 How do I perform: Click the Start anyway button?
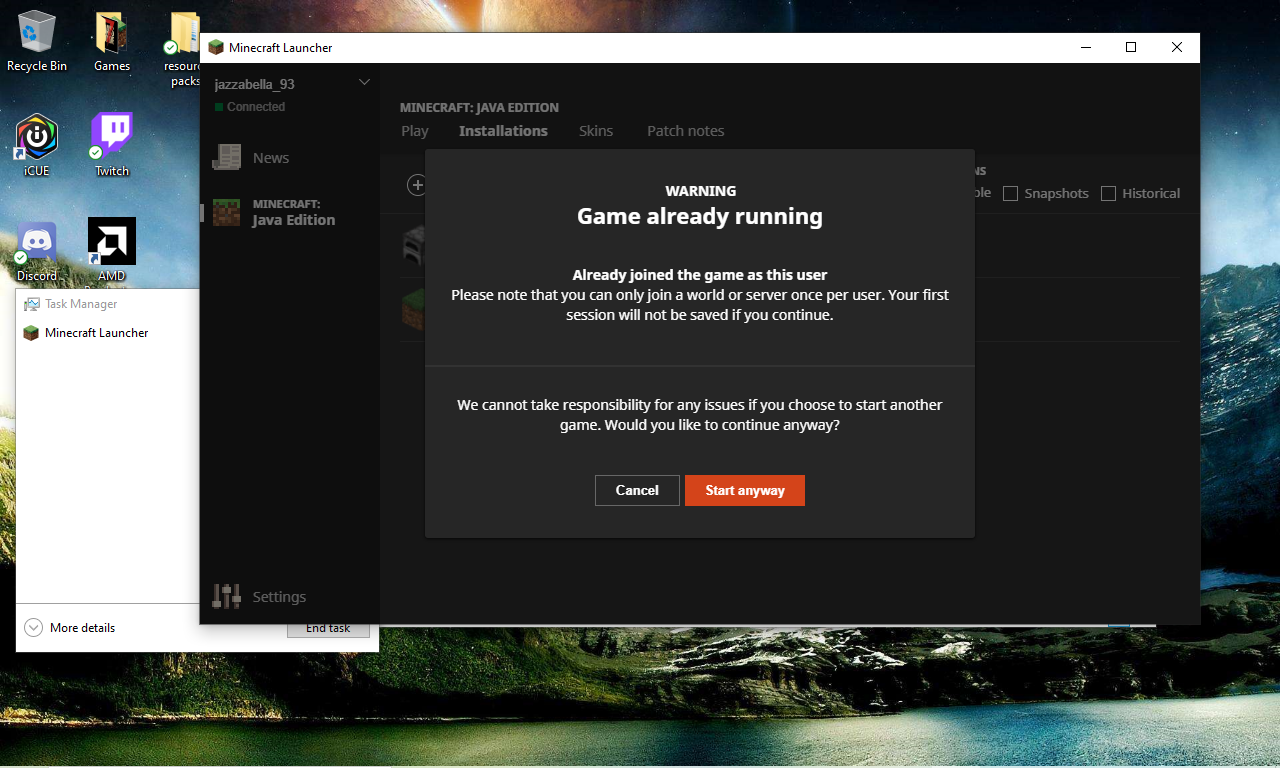point(745,490)
